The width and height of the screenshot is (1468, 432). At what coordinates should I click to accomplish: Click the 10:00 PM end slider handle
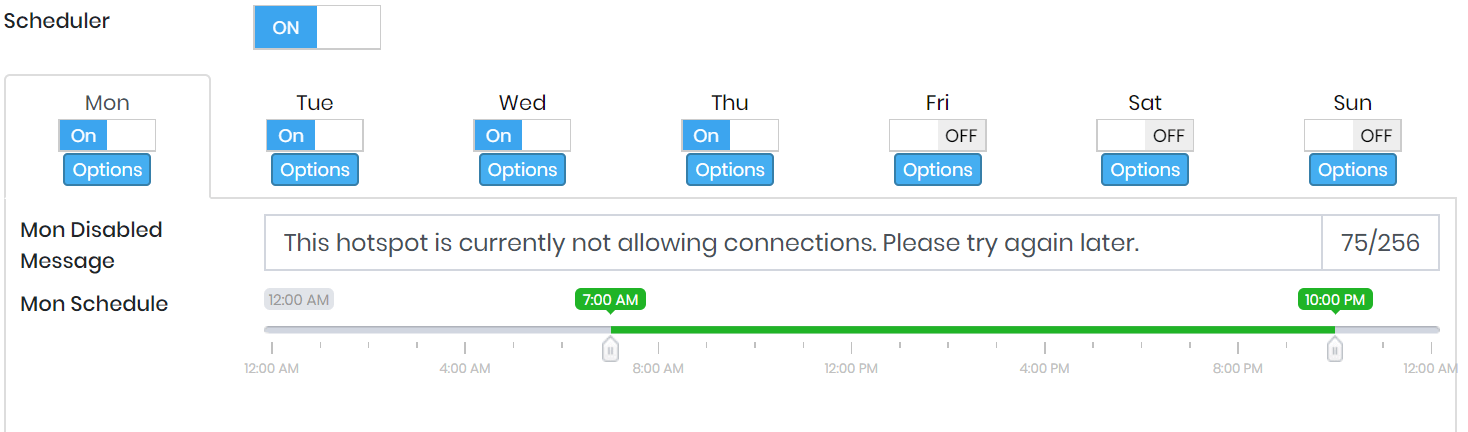pos(1334,349)
